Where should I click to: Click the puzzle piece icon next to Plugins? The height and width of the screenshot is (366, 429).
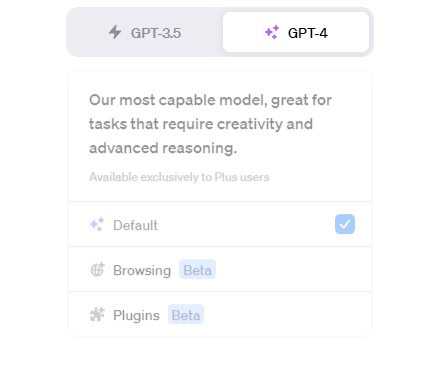pyautogui.click(x=97, y=314)
